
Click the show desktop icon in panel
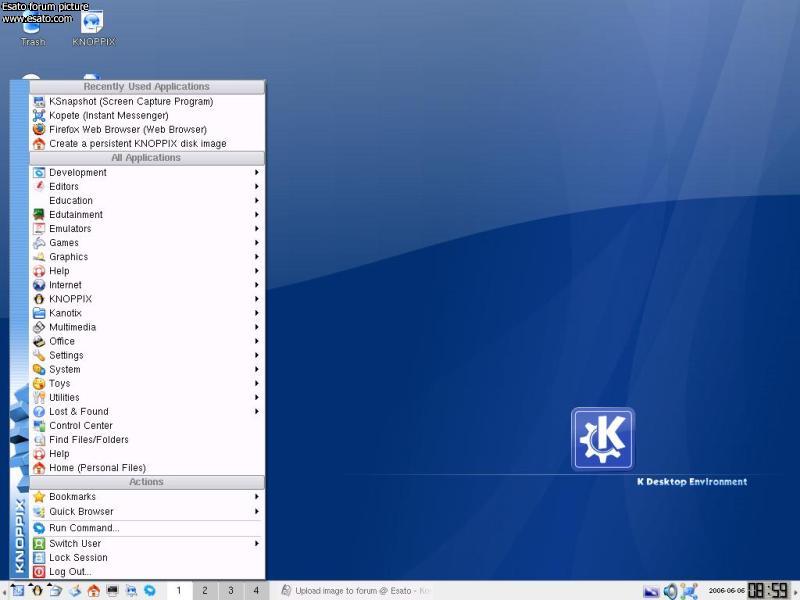click(75, 590)
